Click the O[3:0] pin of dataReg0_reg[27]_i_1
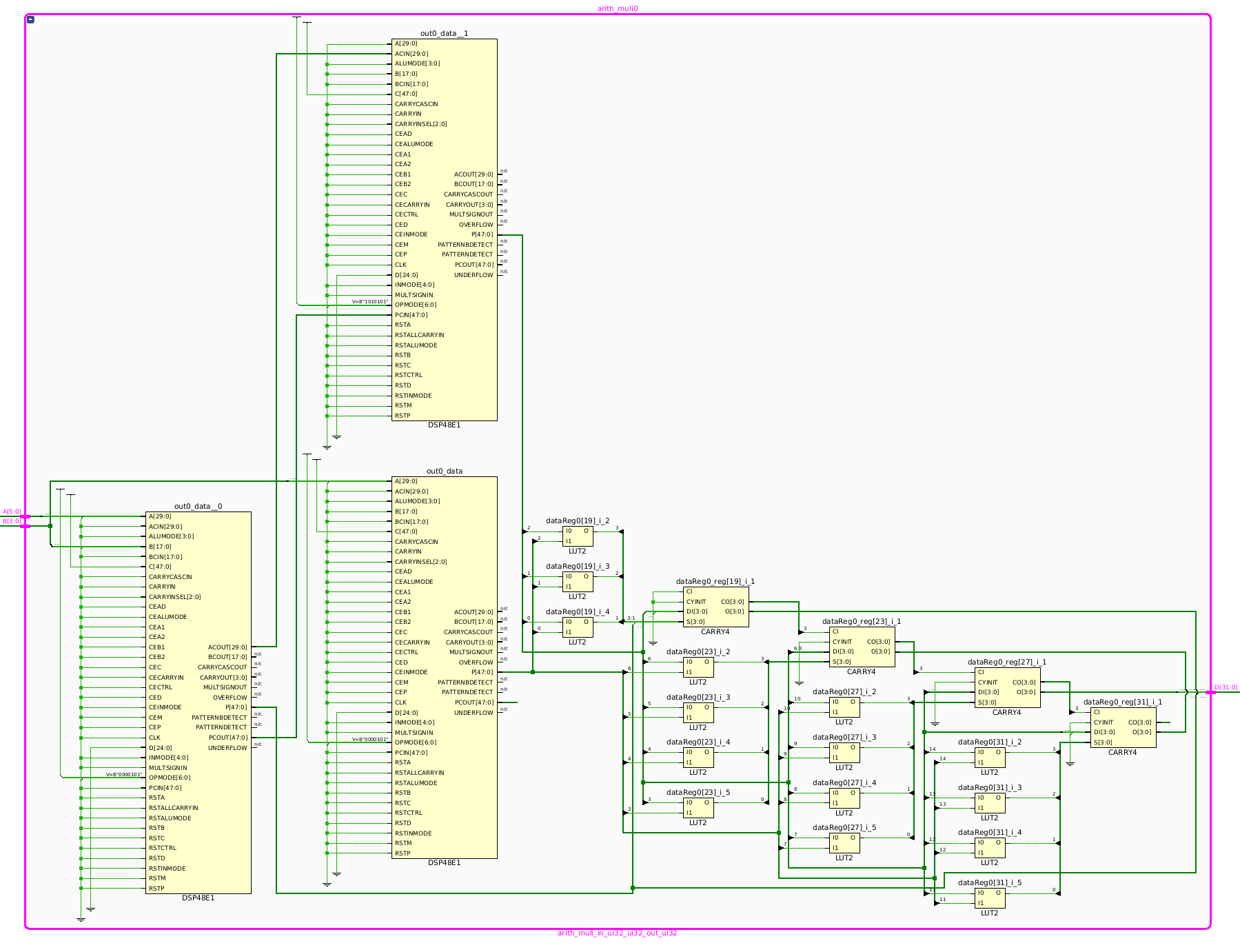This screenshot has height=952, width=1240. coord(1026,692)
